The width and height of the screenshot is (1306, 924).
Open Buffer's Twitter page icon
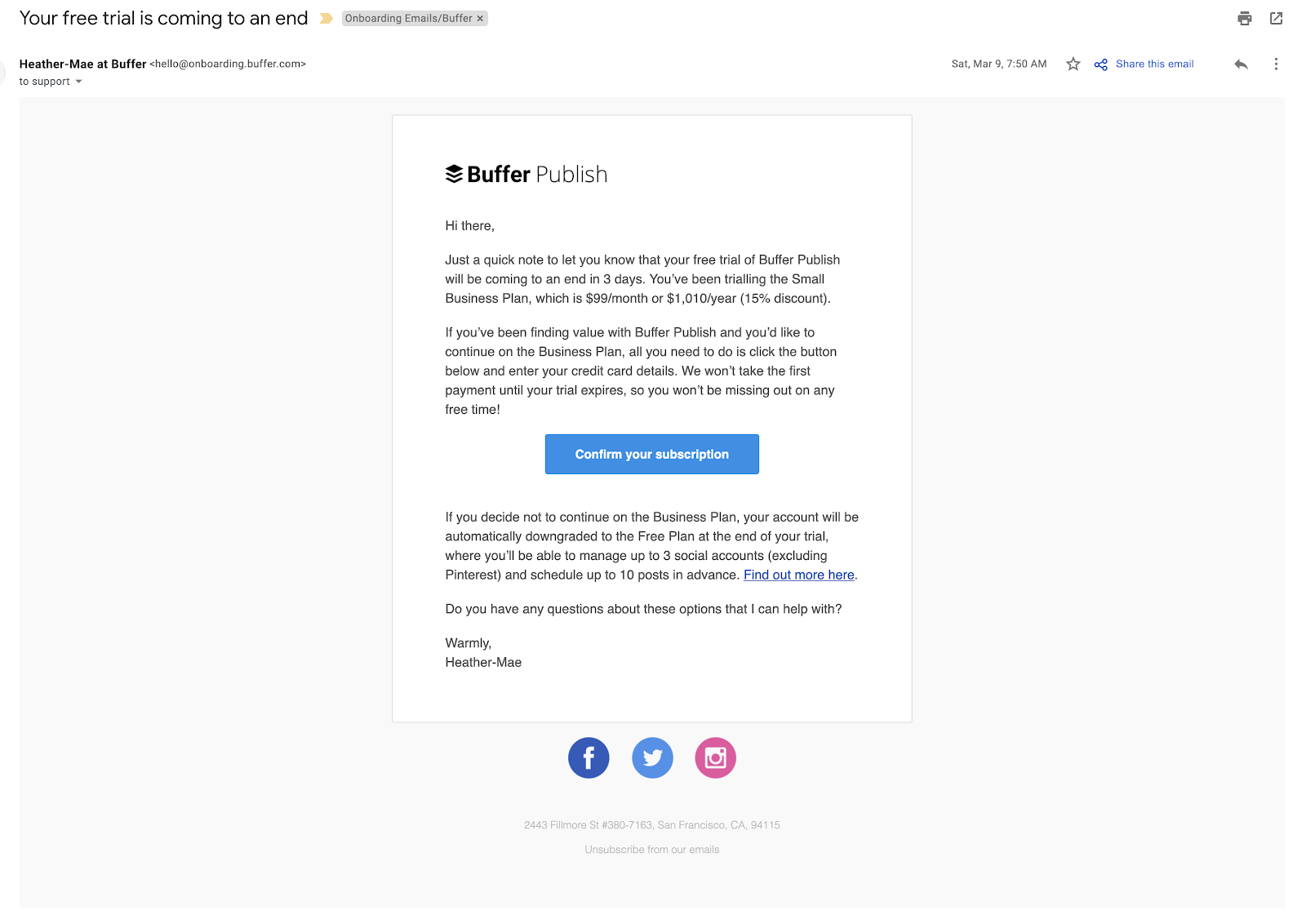[x=652, y=757]
